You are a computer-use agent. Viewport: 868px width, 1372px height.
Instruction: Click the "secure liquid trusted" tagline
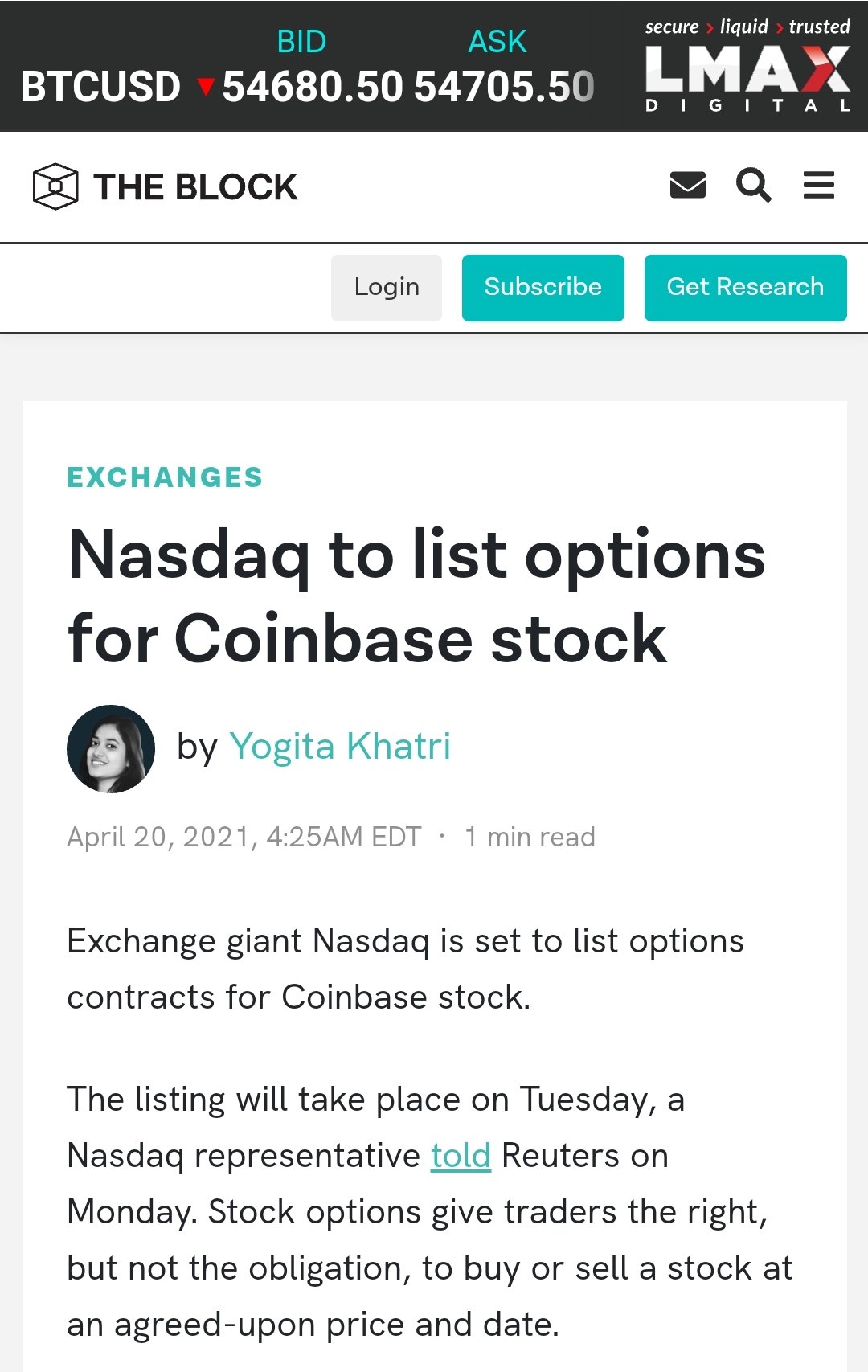point(747,27)
